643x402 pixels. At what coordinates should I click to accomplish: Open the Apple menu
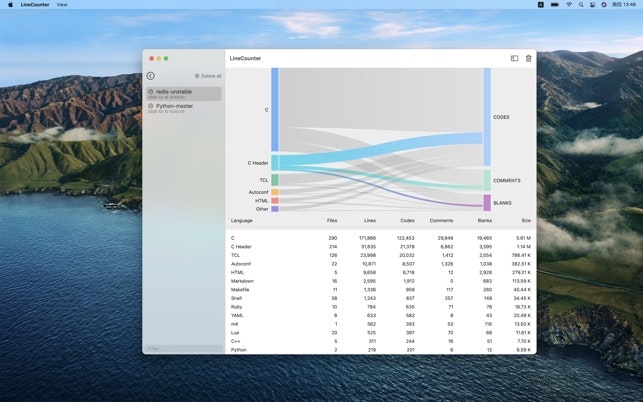click(11, 5)
